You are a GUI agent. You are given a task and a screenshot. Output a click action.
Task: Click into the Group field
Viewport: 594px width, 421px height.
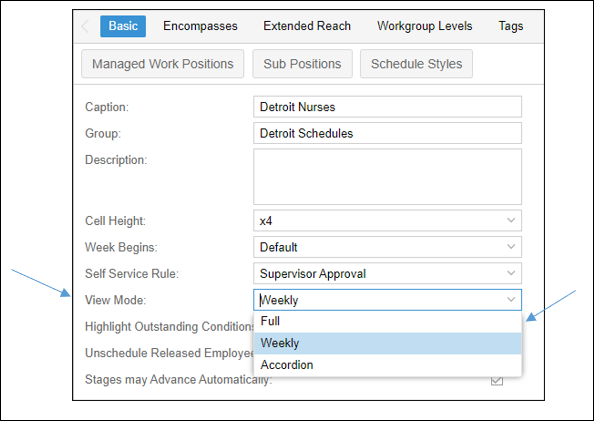387,133
